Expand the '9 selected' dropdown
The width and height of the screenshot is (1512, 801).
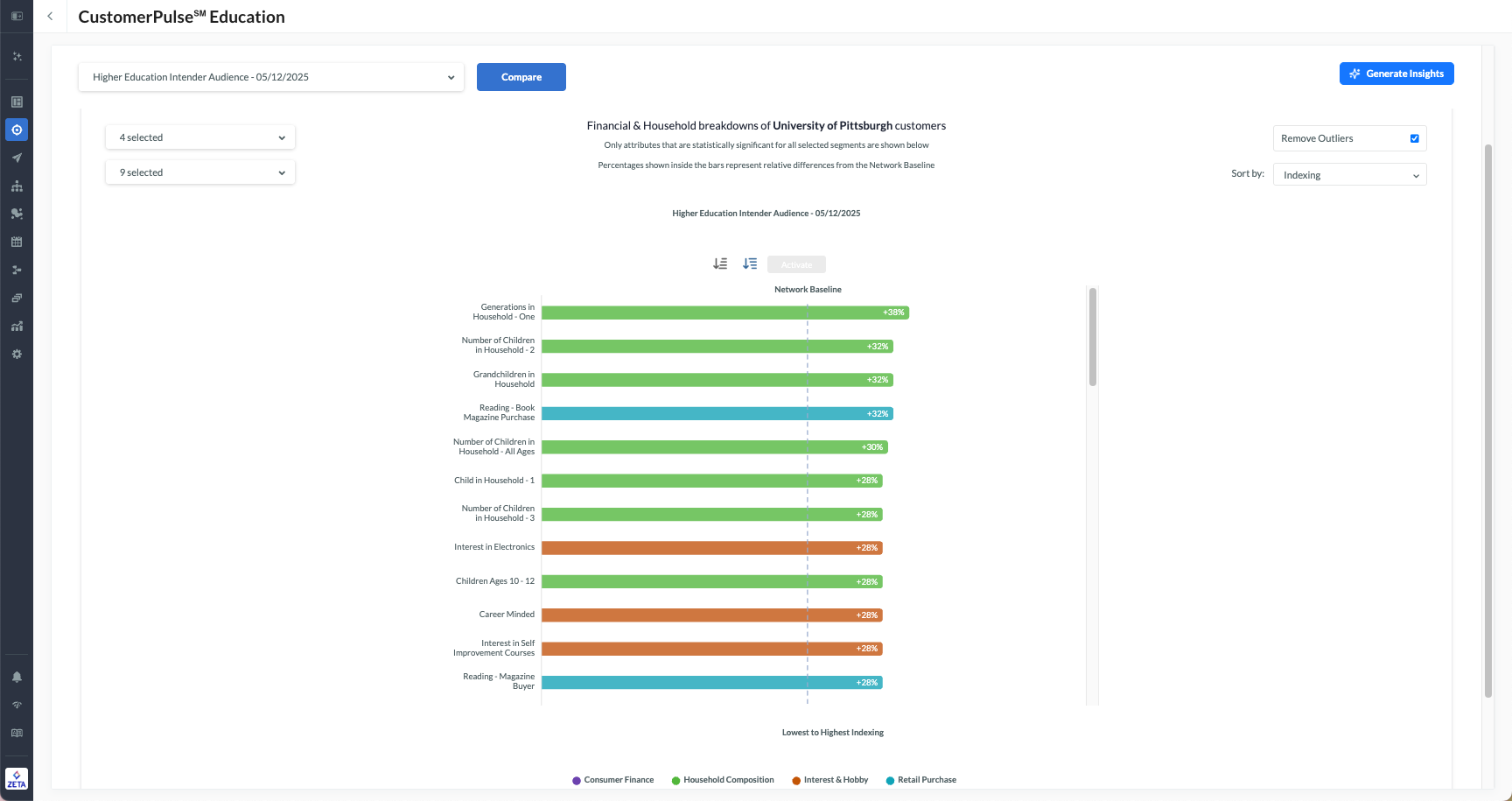(200, 172)
